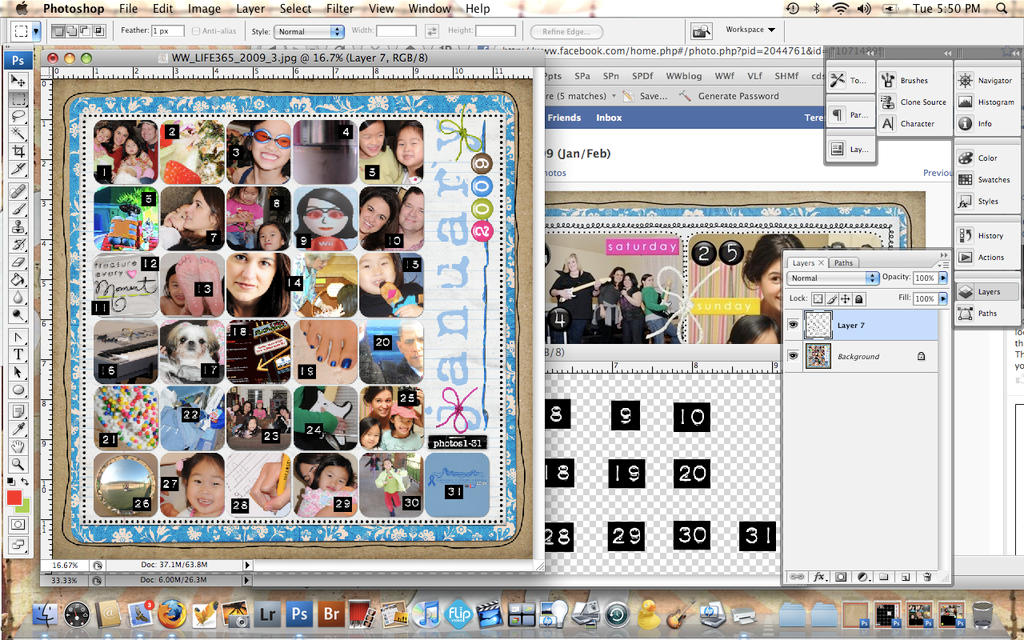
Task: Click the Feather input field
Action: [x=168, y=31]
